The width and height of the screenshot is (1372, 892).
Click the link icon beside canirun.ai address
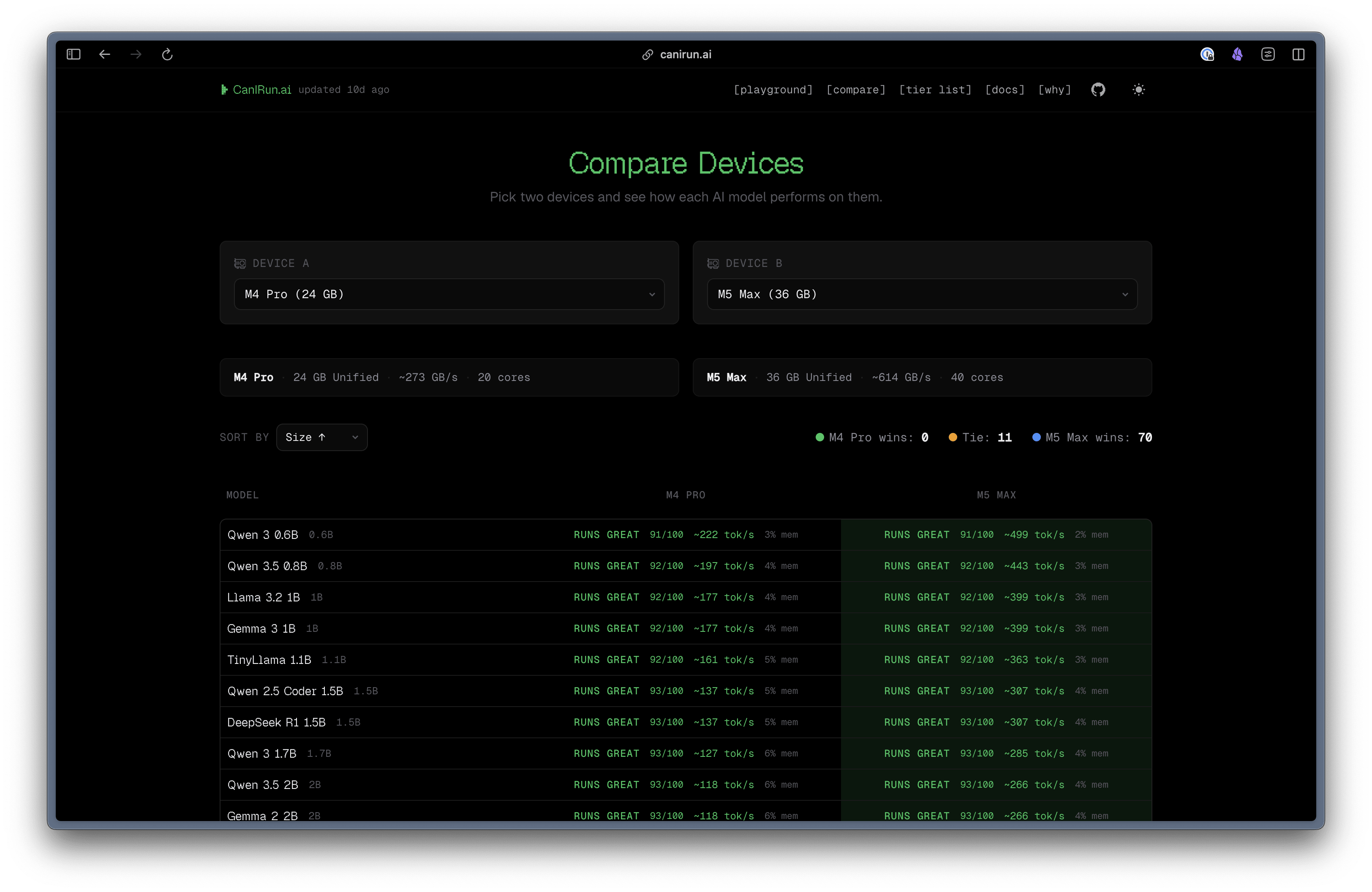[648, 54]
